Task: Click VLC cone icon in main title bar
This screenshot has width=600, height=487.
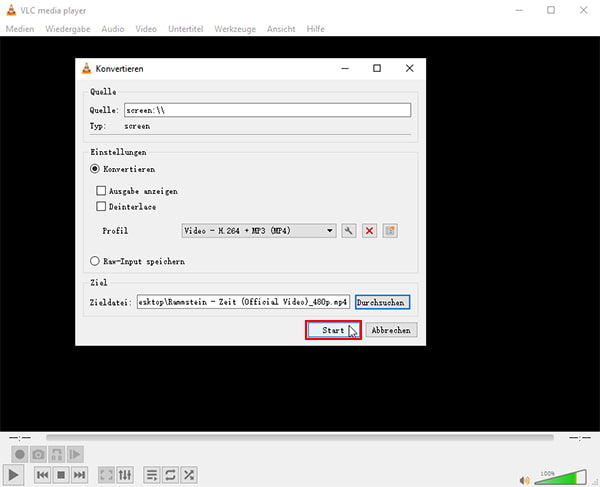Action: tap(11, 10)
